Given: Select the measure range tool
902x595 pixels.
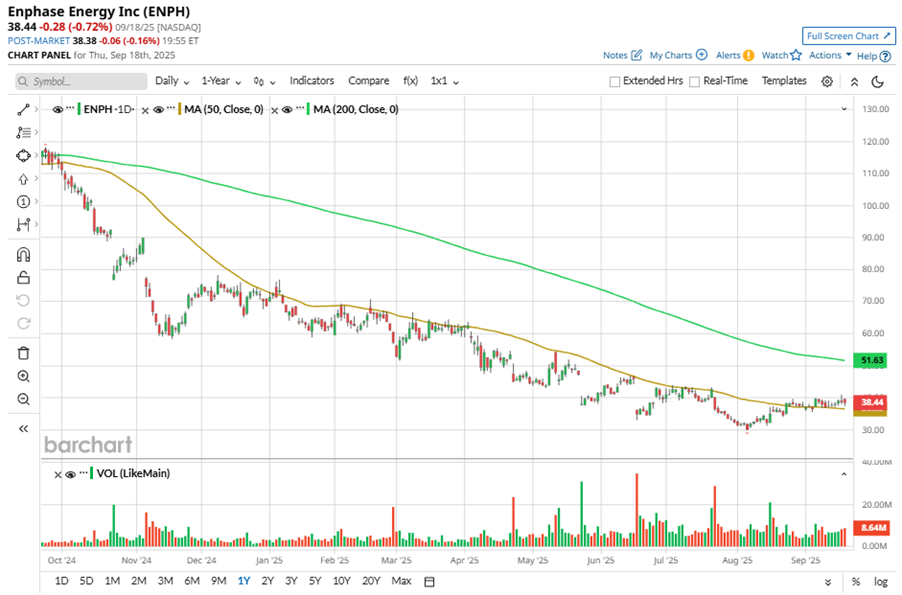Looking at the screenshot, I should 23,224.
